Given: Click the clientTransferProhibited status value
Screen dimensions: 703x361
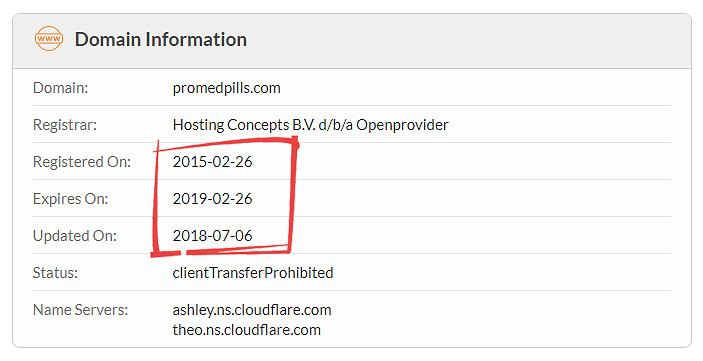Looking at the screenshot, I should 253,273.
